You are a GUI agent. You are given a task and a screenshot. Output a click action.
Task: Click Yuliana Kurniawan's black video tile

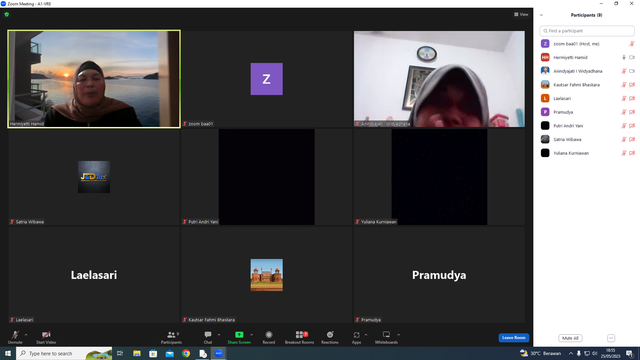439,177
